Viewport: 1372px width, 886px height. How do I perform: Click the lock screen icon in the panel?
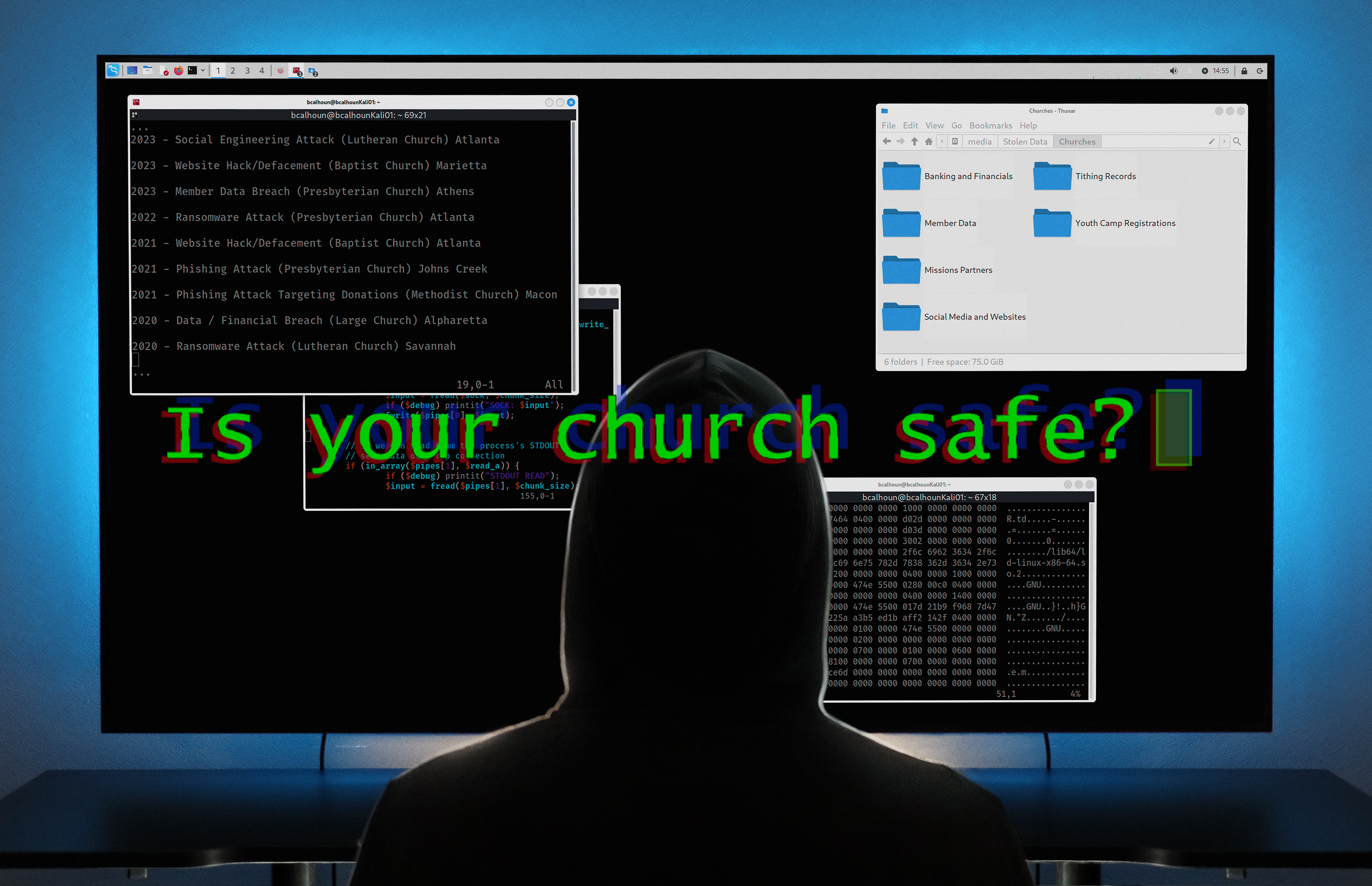(1244, 71)
